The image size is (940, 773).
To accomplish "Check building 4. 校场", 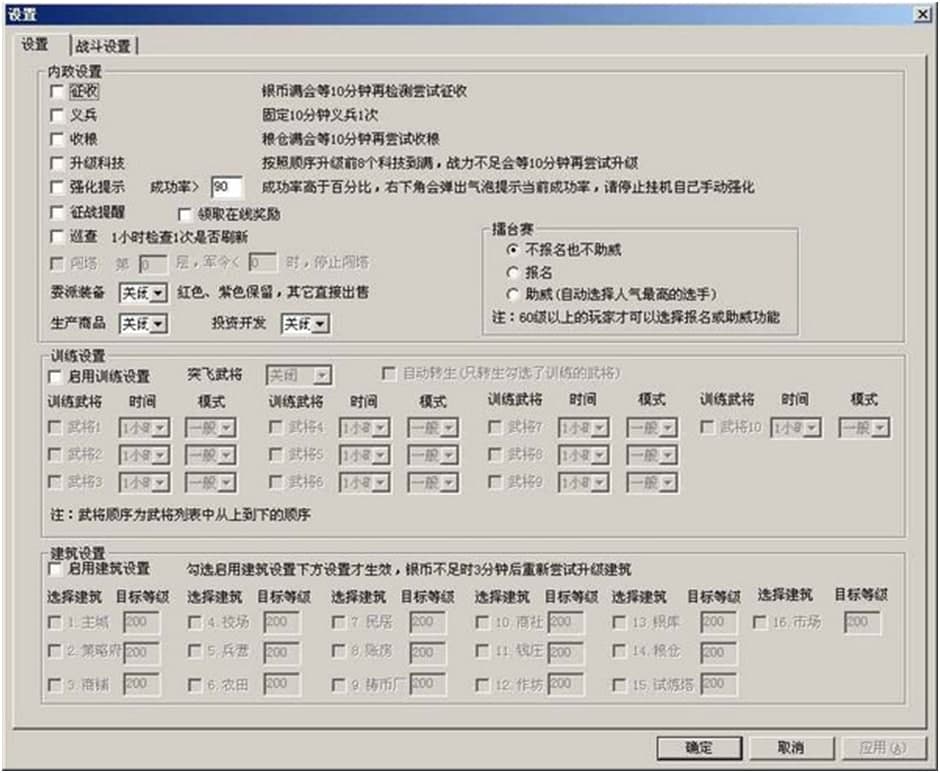I will 195,622.
